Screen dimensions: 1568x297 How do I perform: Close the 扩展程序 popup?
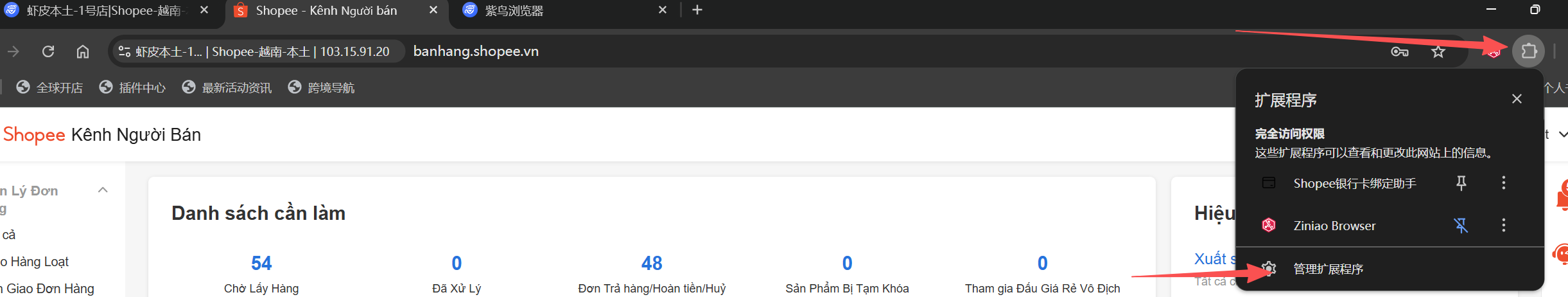coord(1517,99)
